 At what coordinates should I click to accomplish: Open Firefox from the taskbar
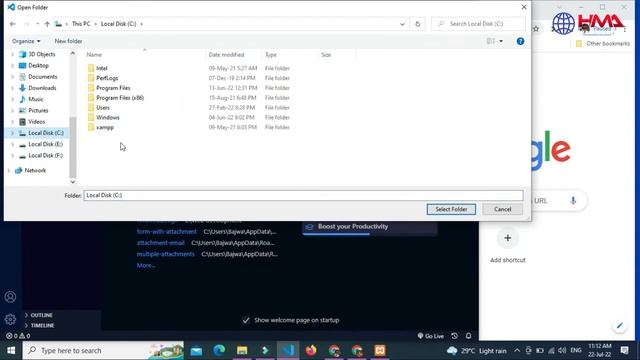click(311, 350)
